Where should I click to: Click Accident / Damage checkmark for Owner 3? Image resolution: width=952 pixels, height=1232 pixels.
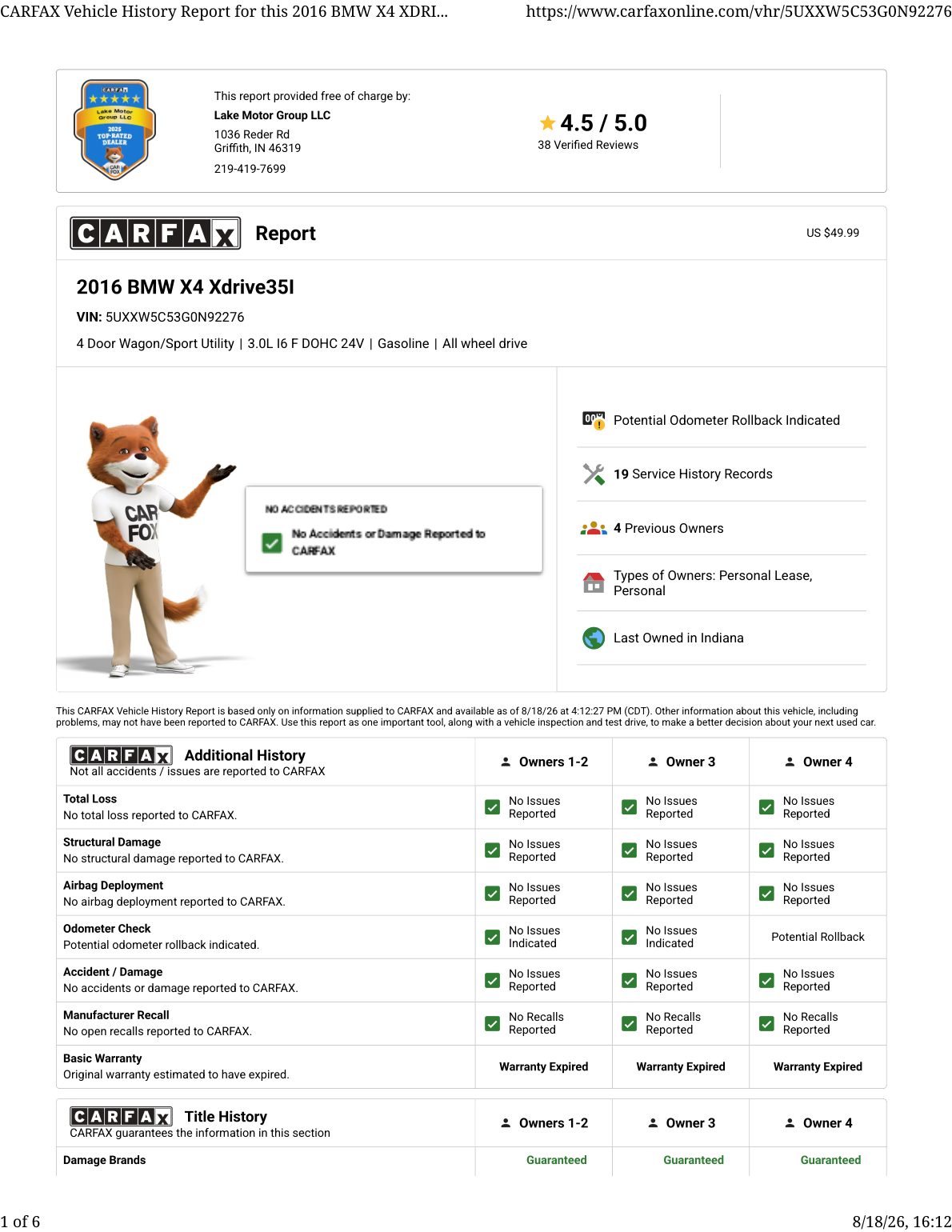pyautogui.click(x=630, y=980)
